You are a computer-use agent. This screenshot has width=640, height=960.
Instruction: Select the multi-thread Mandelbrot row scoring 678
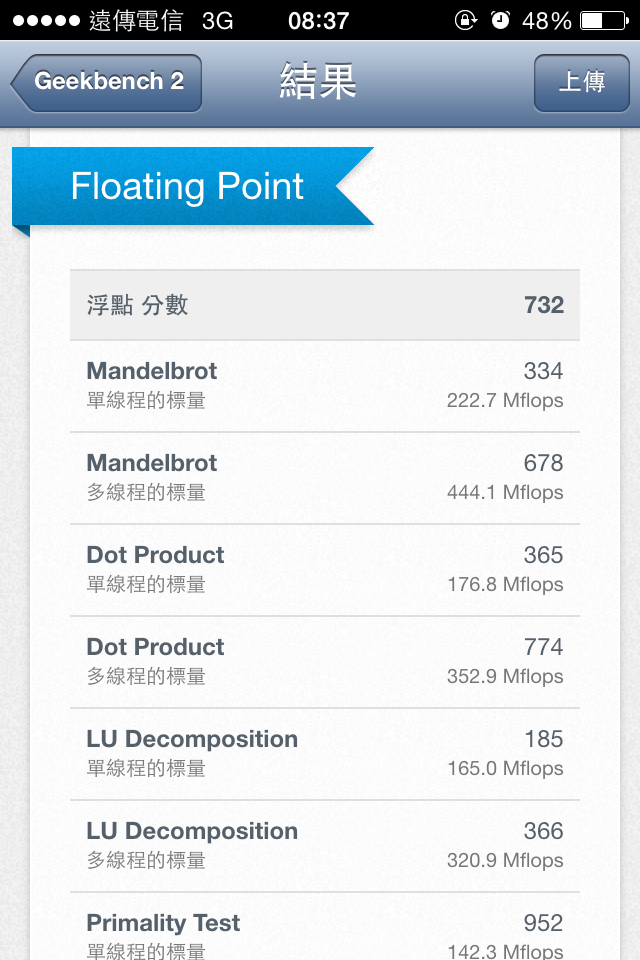click(324, 478)
